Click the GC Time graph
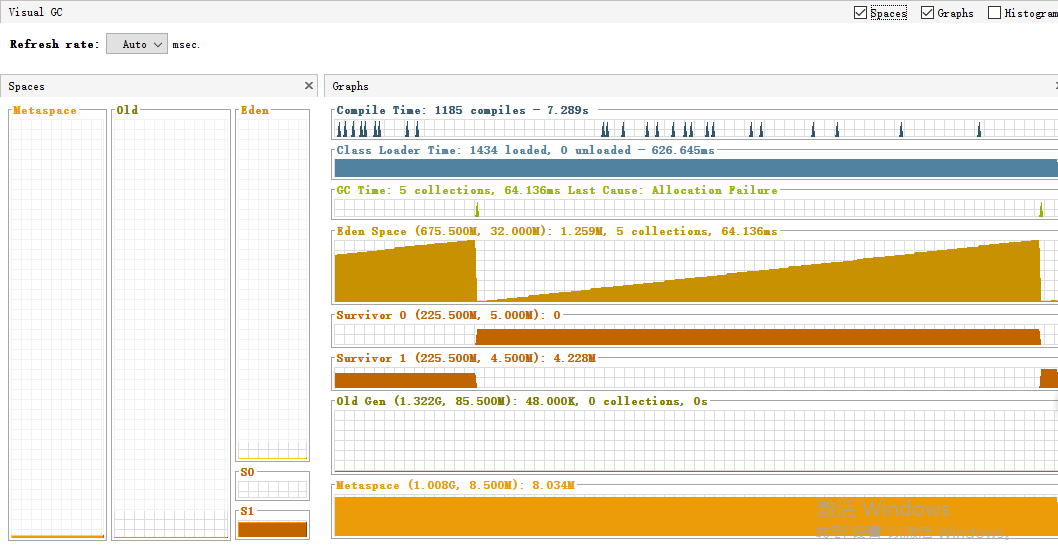This screenshot has width=1058, height=545. 696,208
